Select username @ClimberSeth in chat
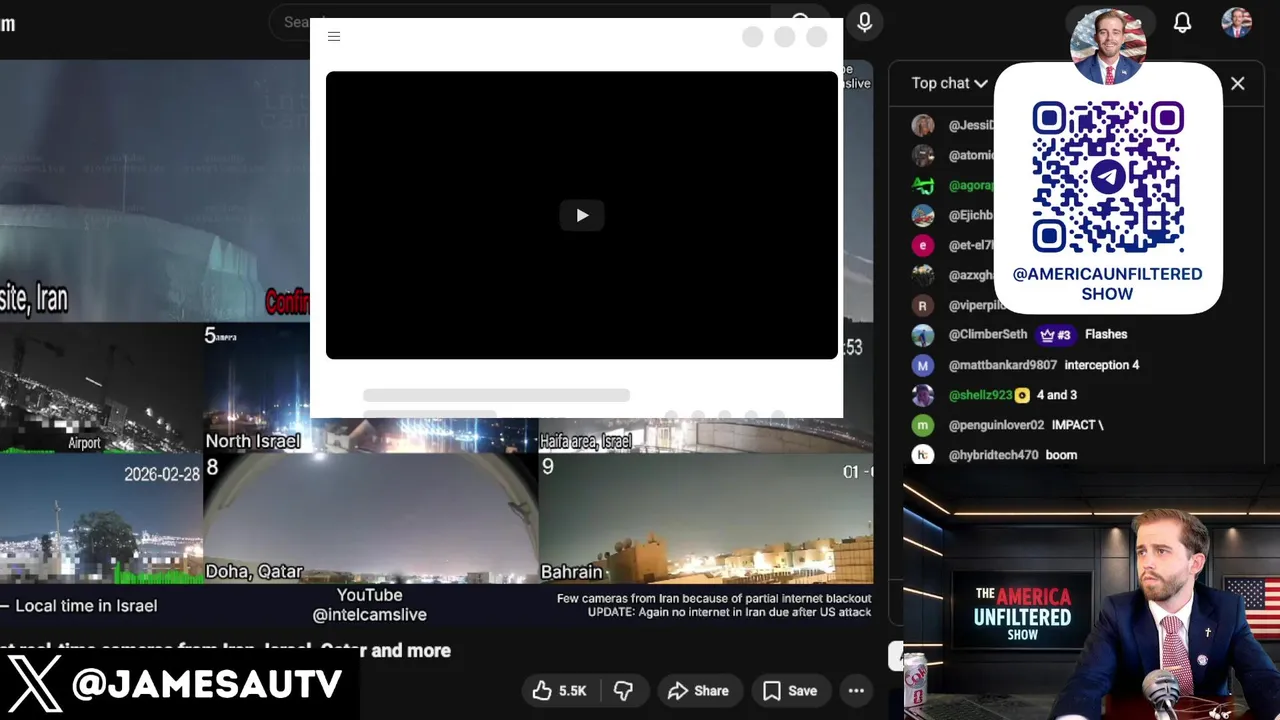The image size is (1280, 720). pos(988,335)
